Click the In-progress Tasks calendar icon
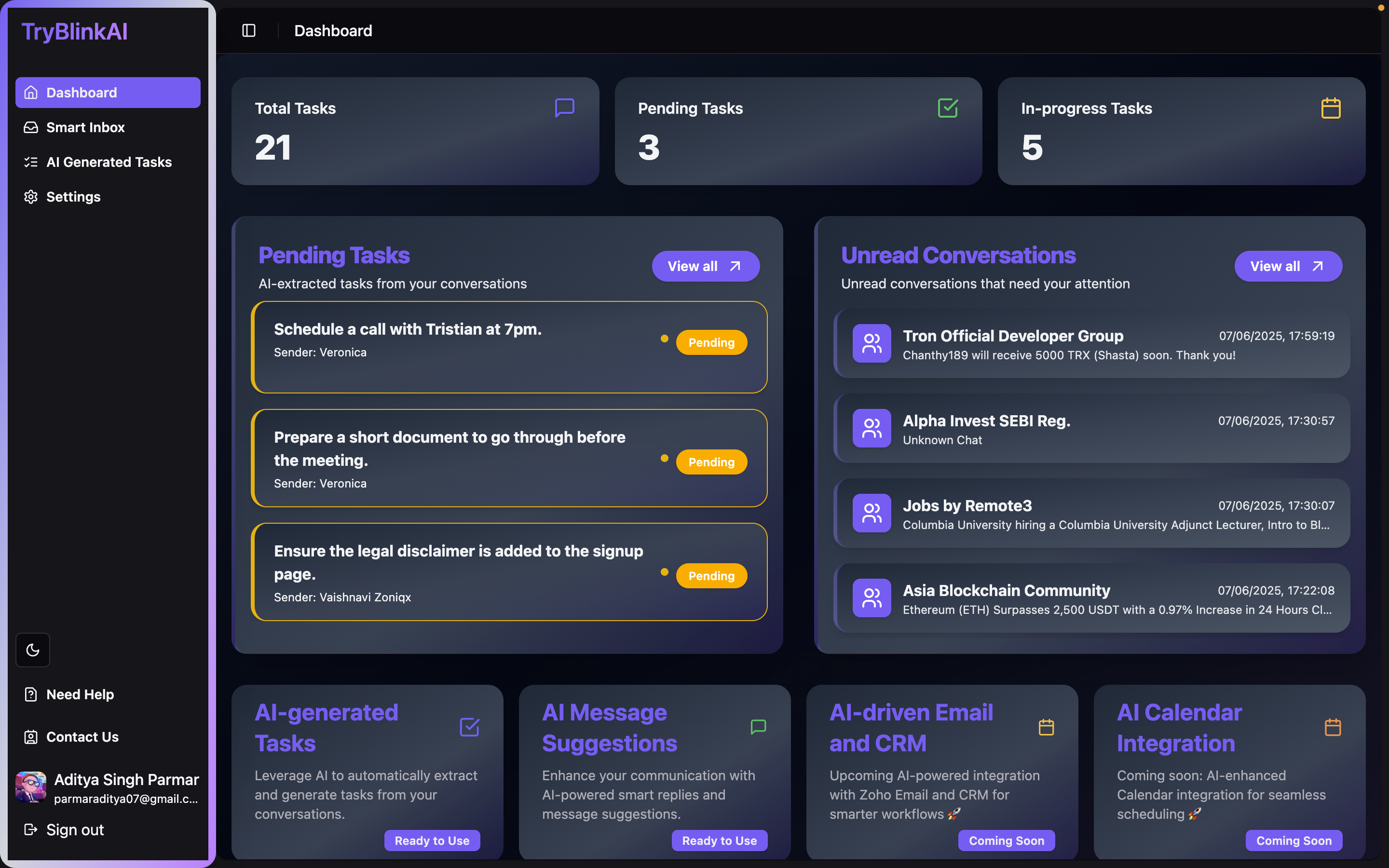1389x868 pixels. pos(1331,108)
